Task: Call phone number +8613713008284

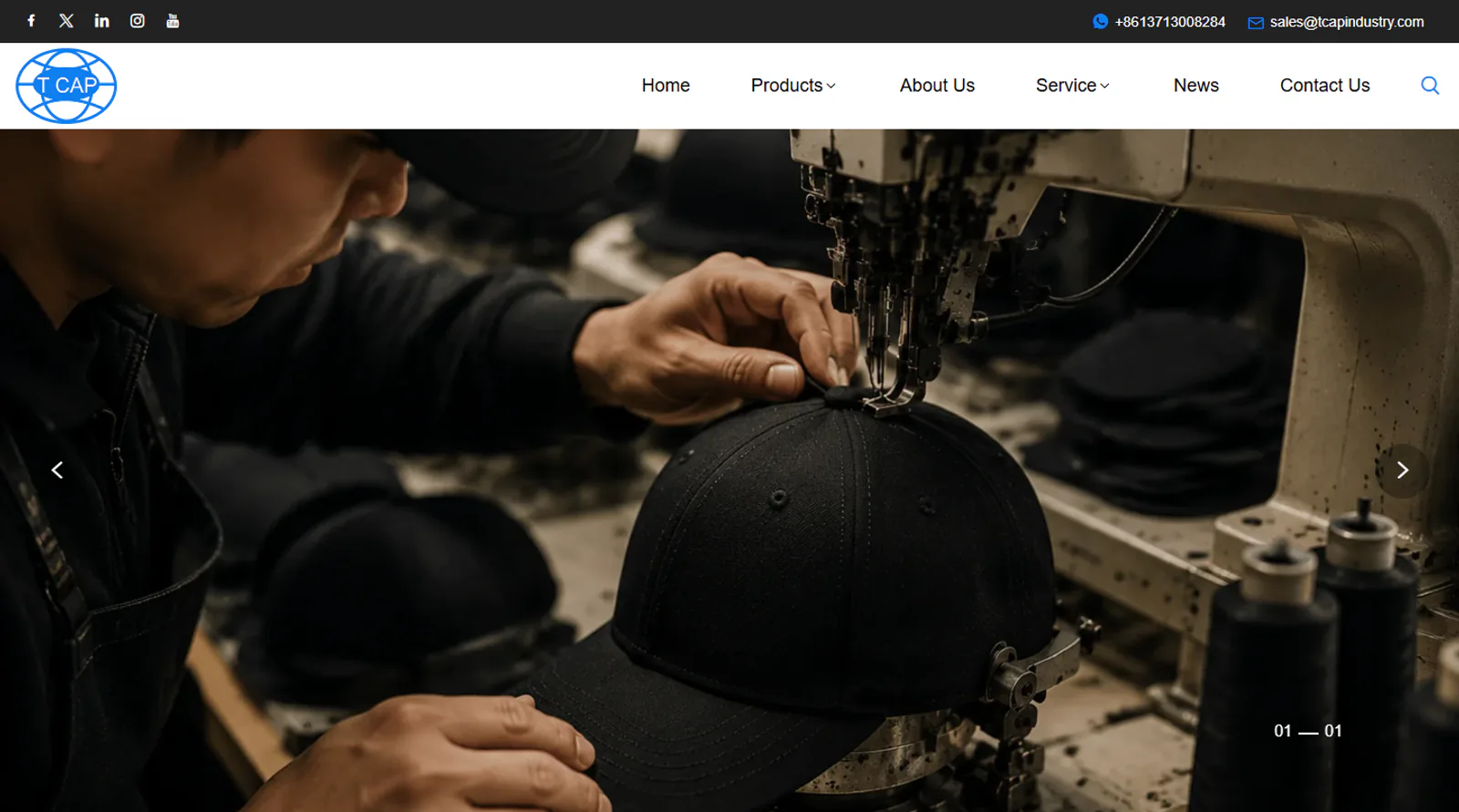Action: [x=1170, y=22]
